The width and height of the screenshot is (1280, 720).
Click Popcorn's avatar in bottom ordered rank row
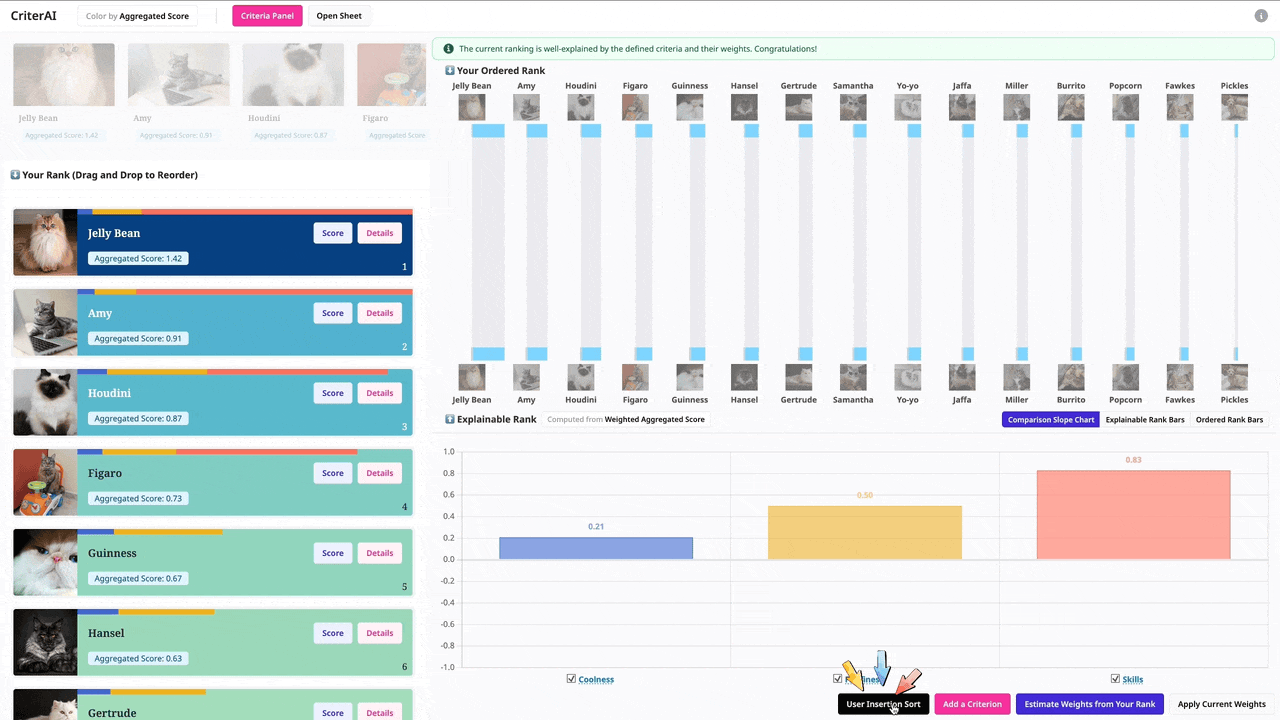click(x=1125, y=377)
